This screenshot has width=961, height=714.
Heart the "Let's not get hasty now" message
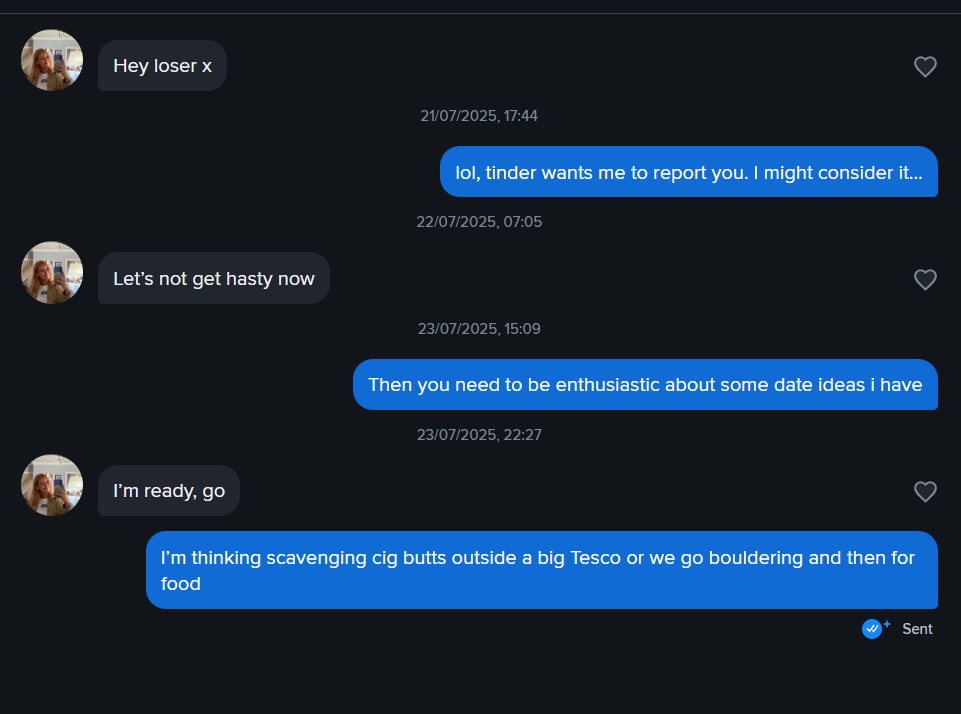[x=925, y=279]
